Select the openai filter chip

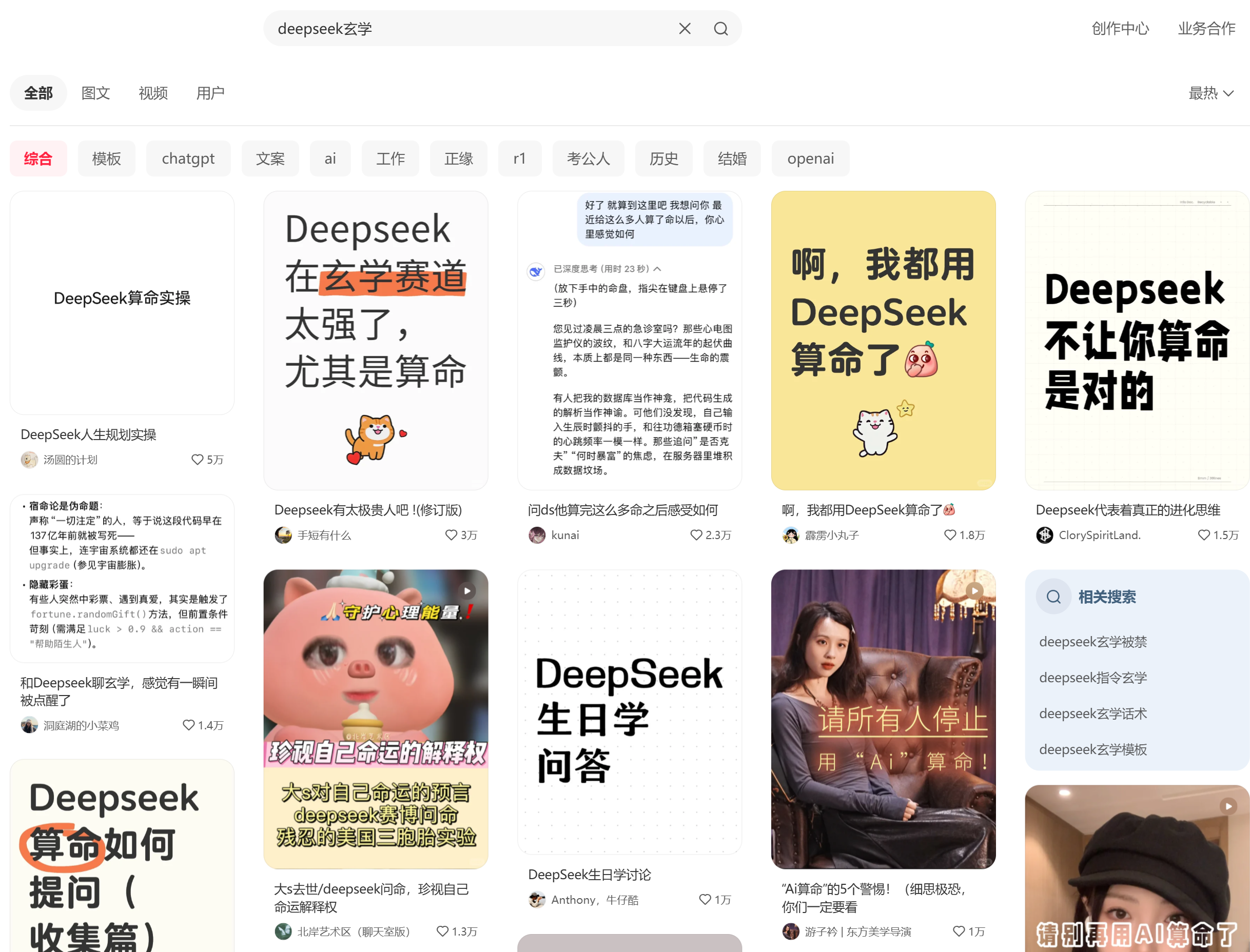[810, 158]
